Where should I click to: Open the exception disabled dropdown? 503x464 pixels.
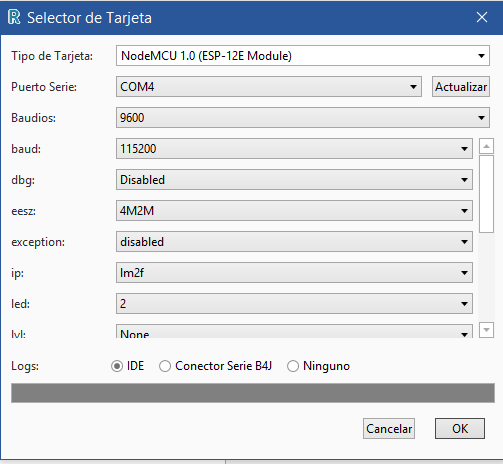click(x=294, y=242)
